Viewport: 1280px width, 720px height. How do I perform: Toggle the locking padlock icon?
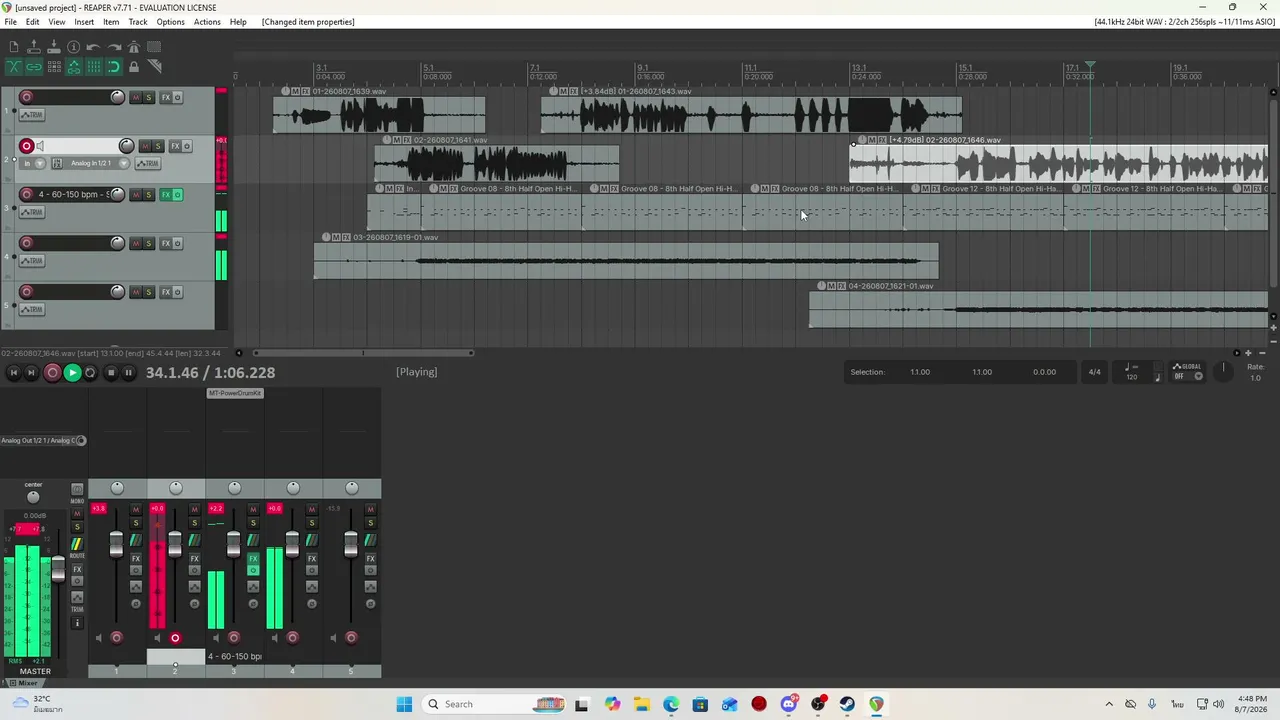133,67
